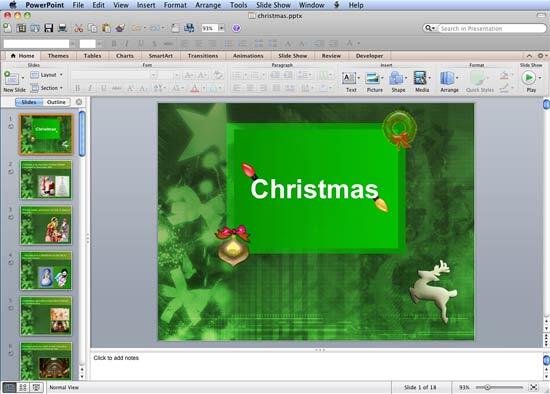Switch to the Outline pane tab
The image size is (550, 394).
click(x=56, y=102)
